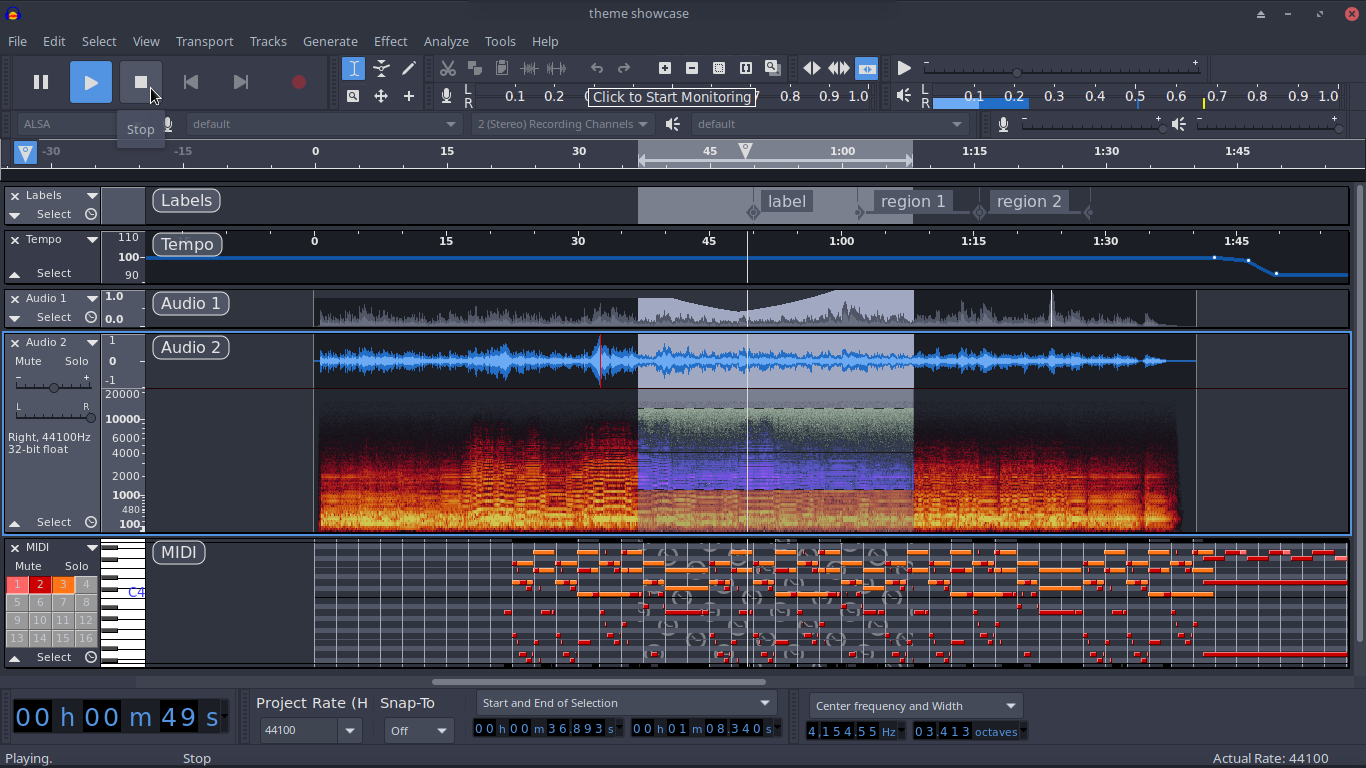Open the Generate menu
The width and height of the screenshot is (1366, 768).
click(330, 41)
